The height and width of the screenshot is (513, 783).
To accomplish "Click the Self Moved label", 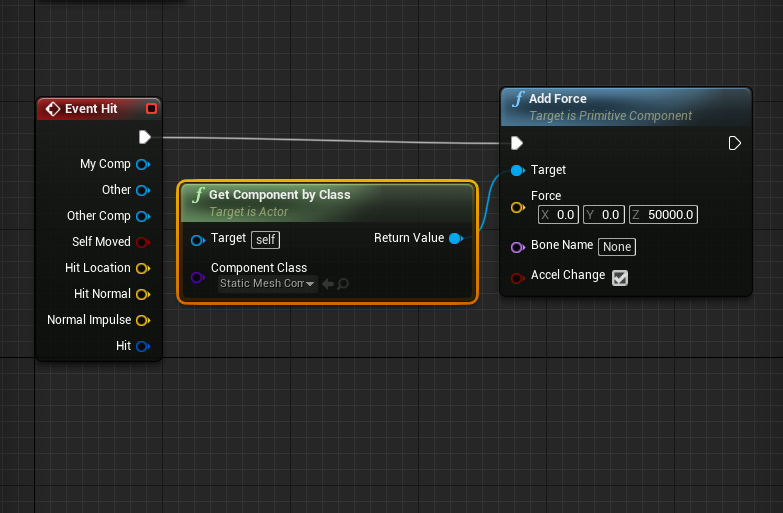I will point(101,242).
